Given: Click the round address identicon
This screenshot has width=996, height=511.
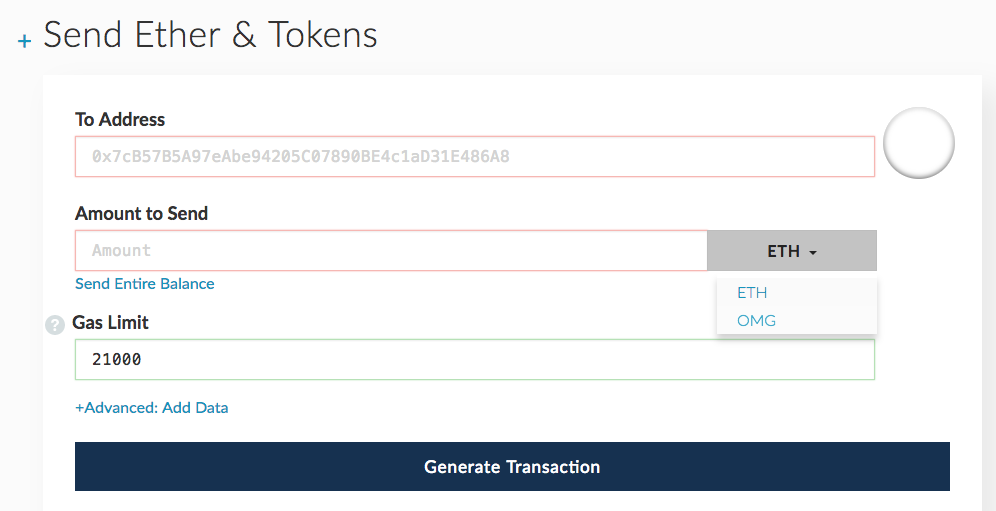Looking at the screenshot, I should (918, 143).
